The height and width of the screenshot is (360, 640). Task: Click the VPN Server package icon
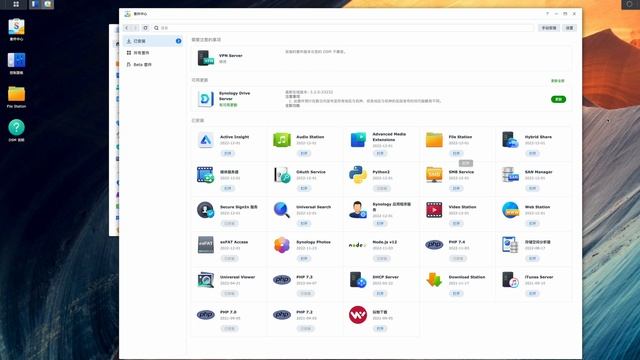pyautogui.click(x=206, y=58)
